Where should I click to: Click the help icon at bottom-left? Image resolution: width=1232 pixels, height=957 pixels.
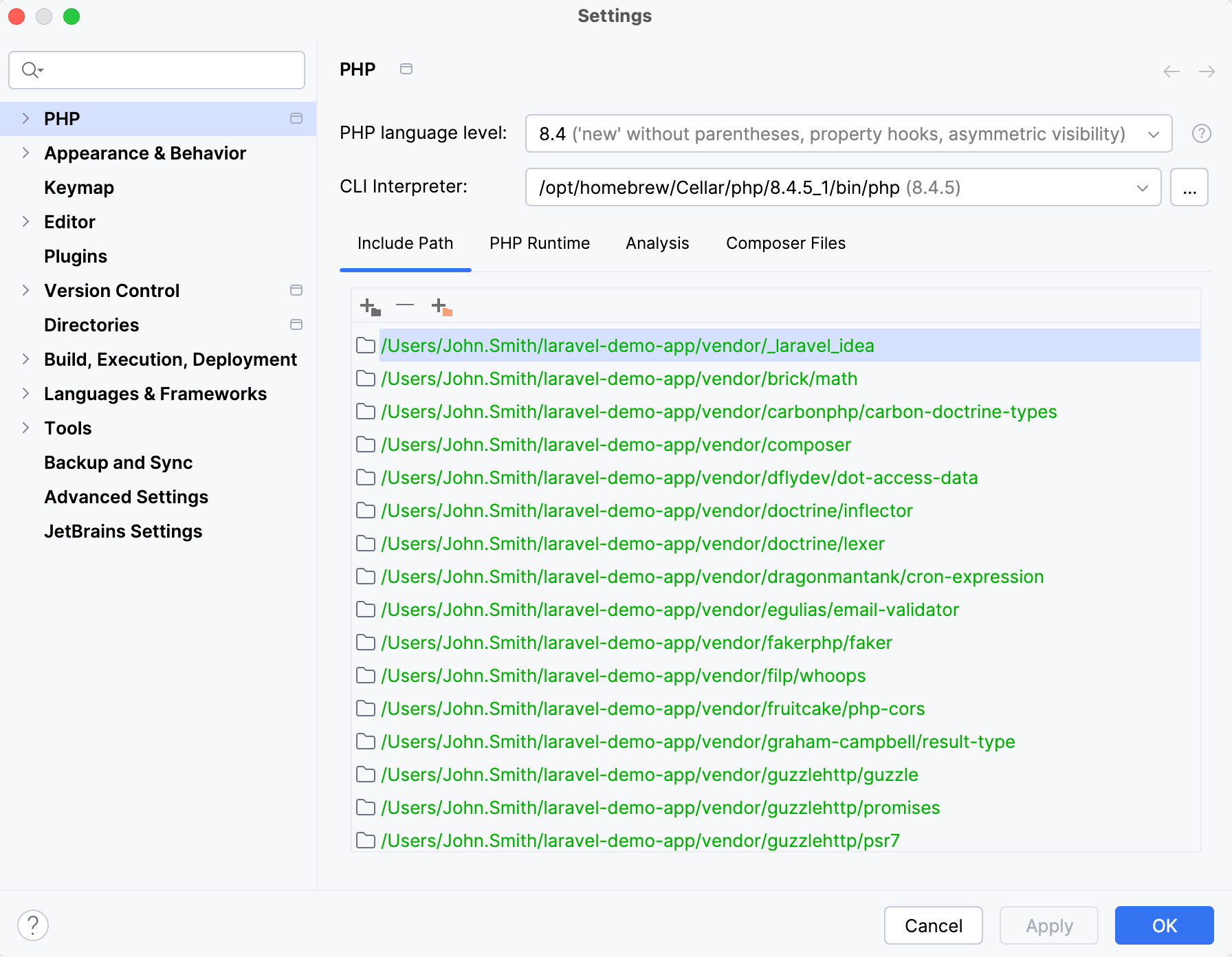coord(34,925)
